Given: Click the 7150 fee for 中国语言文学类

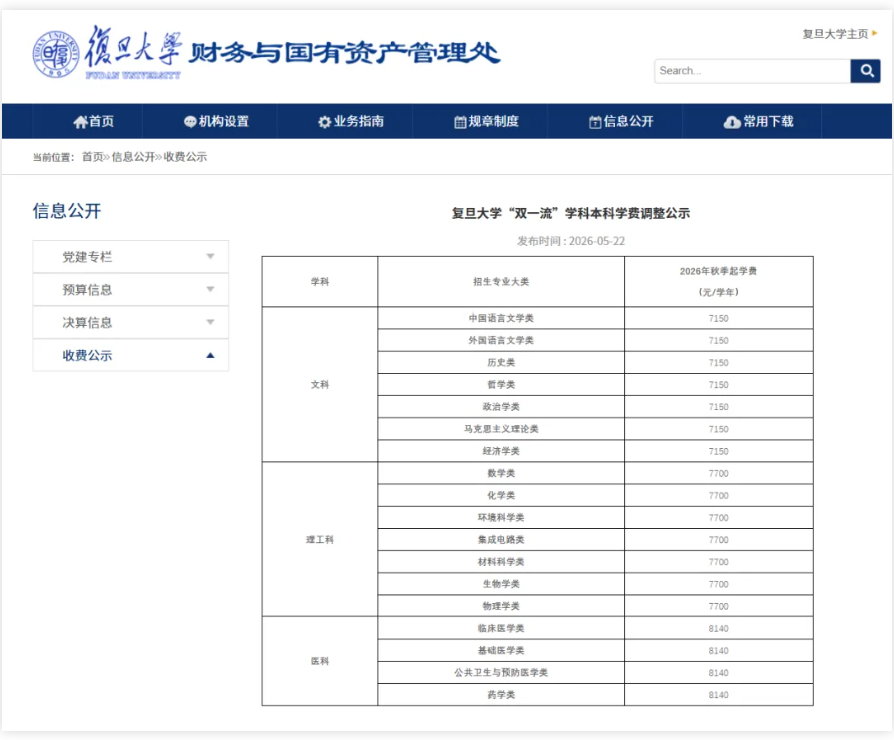Looking at the screenshot, I should (x=718, y=318).
